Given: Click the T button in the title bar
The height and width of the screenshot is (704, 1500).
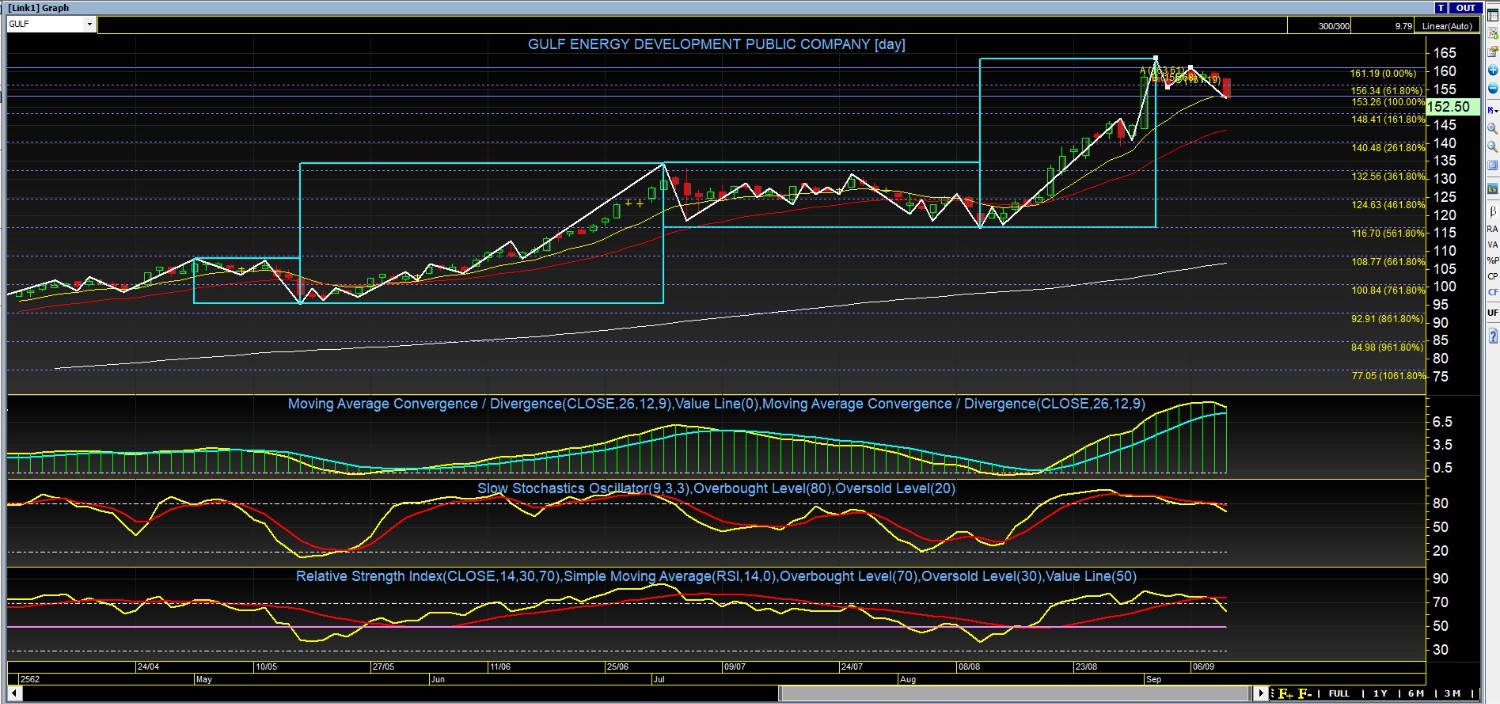Looking at the screenshot, I should click(x=1441, y=7).
